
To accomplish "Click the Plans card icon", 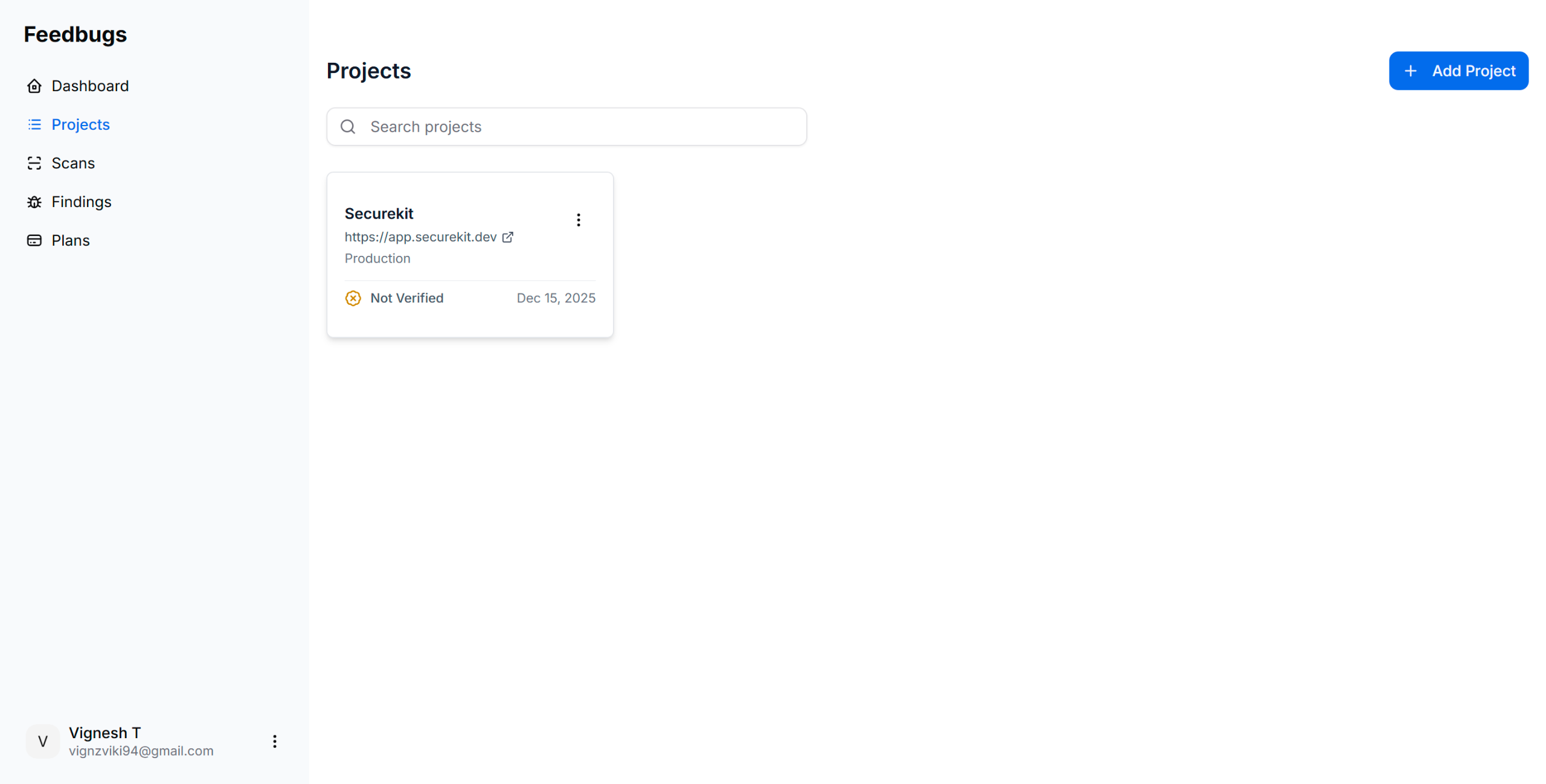I will [x=34, y=241].
